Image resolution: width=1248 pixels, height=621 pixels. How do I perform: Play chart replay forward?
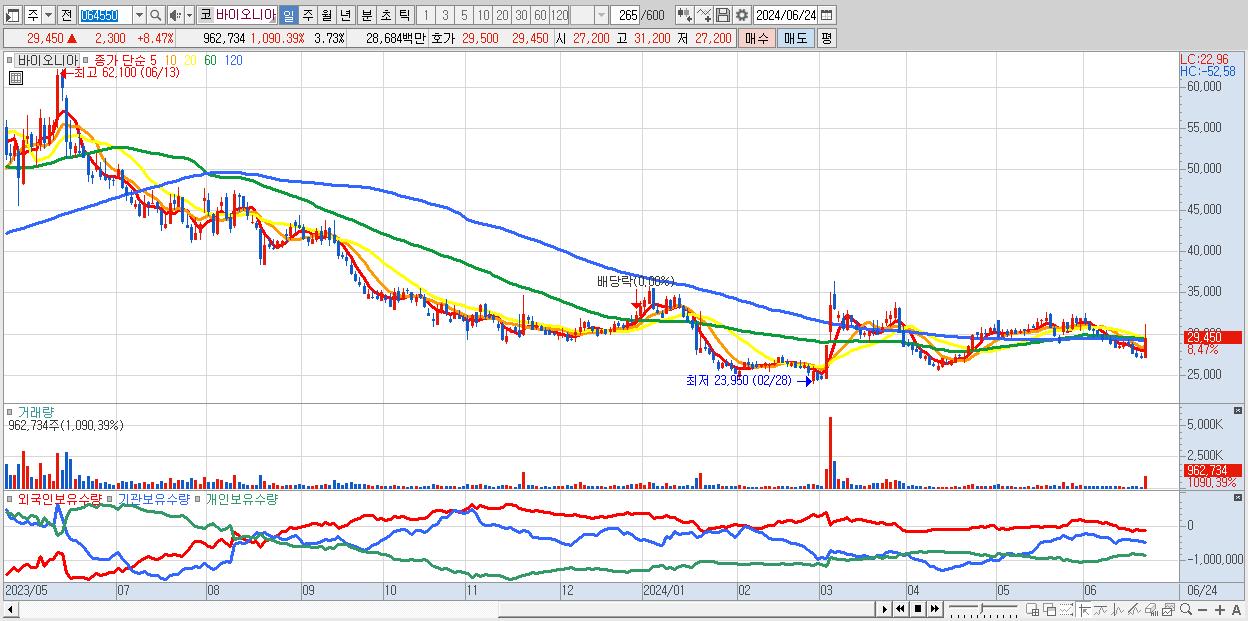[885, 609]
